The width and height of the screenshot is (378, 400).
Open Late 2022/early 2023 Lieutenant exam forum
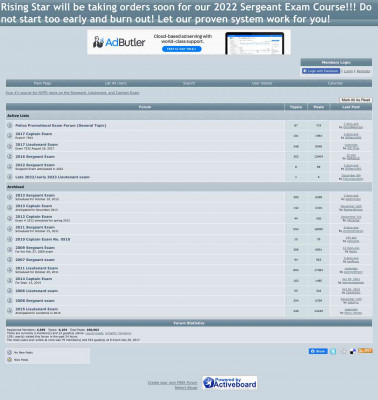coord(52,177)
